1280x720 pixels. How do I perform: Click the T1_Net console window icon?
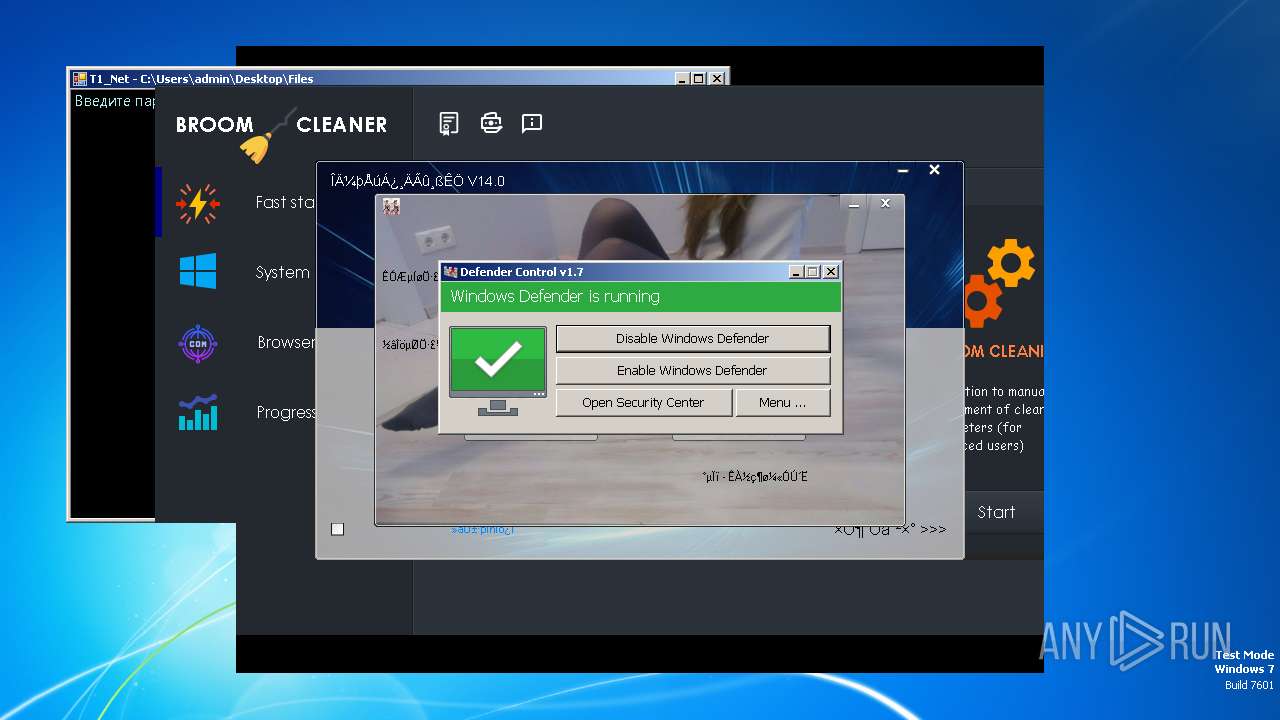[80, 79]
